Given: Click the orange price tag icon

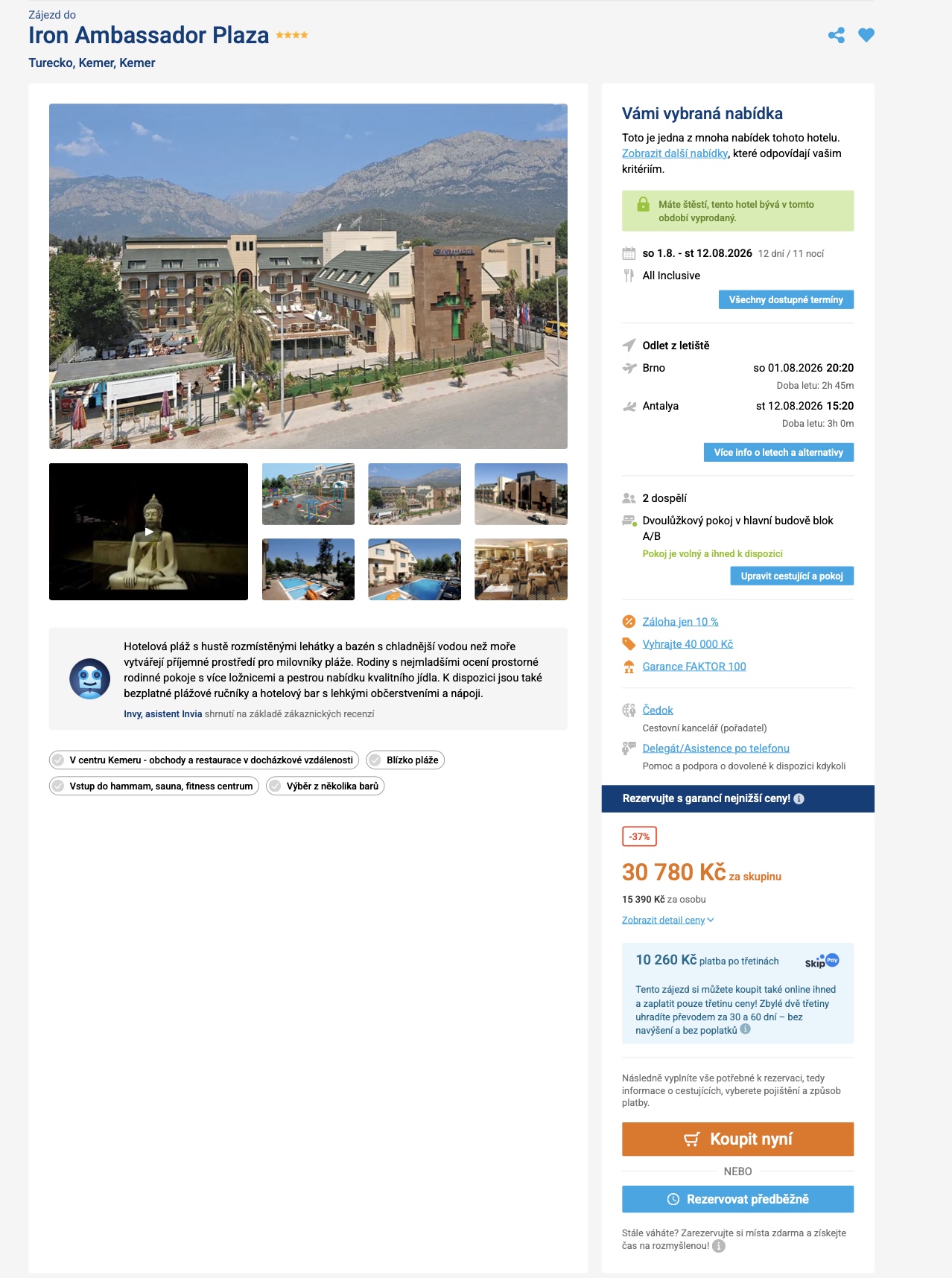Looking at the screenshot, I should pos(629,644).
